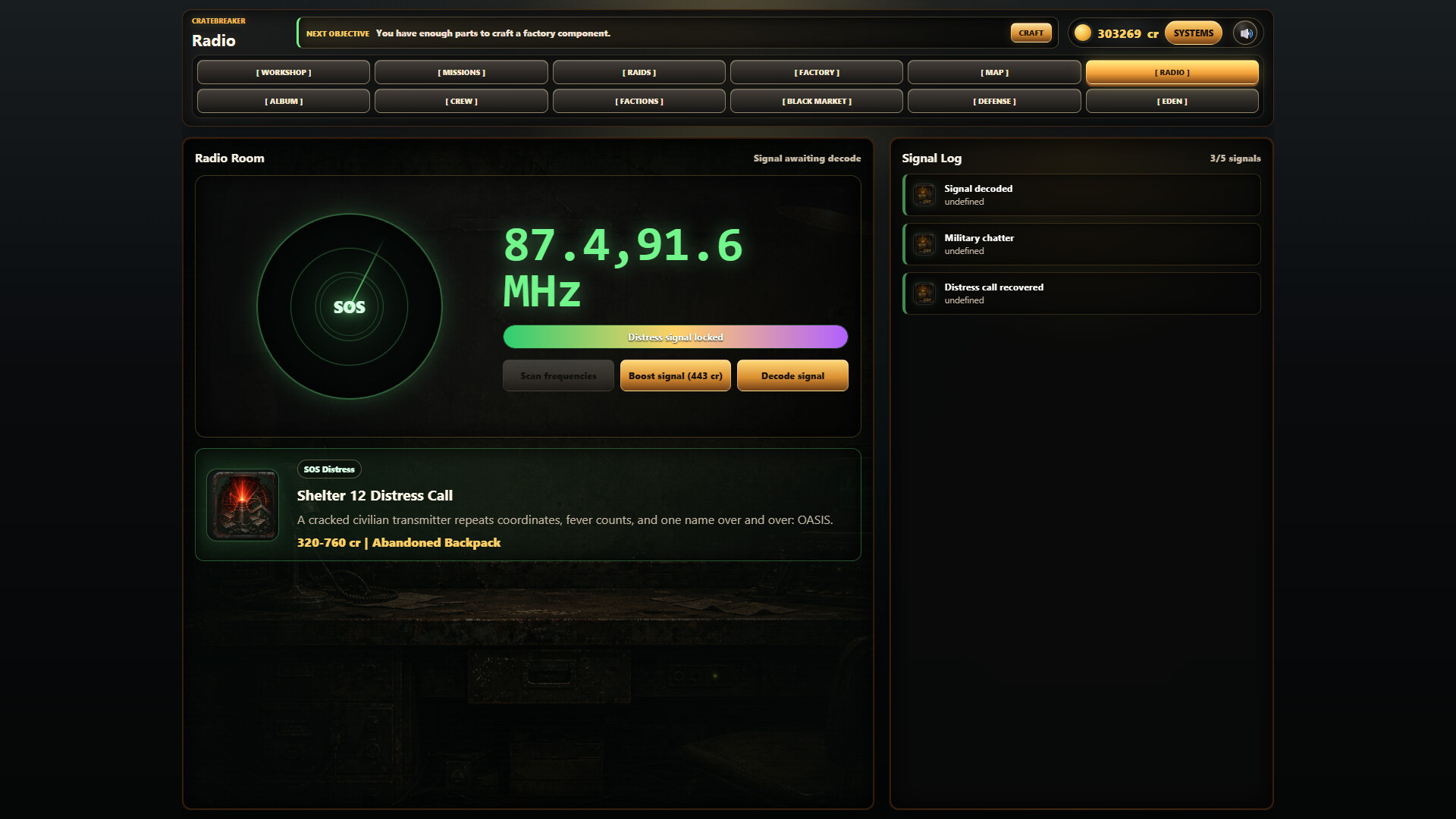The width and height of the screenshot is (1456, 819).
Task: Boost signal for 443 cr
Action: point(676,376)
